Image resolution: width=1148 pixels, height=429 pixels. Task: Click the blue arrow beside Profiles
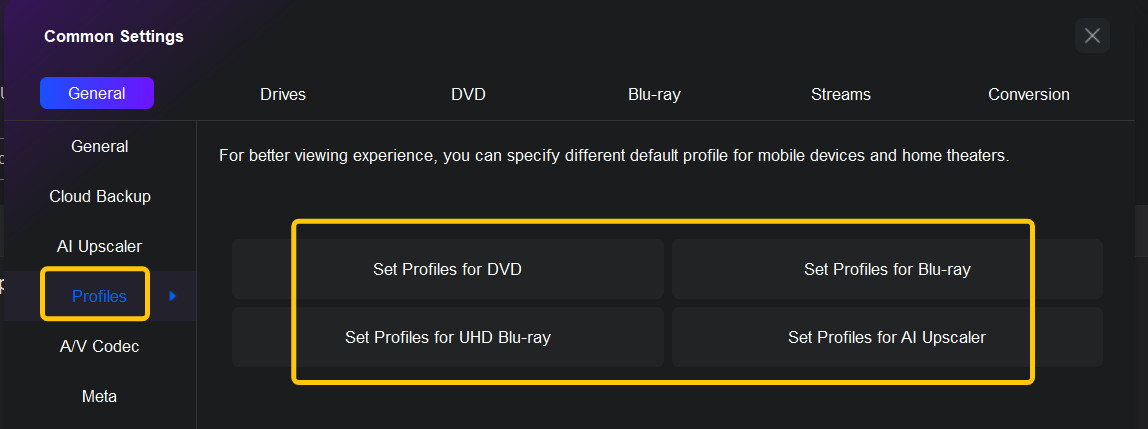[173, 296]
